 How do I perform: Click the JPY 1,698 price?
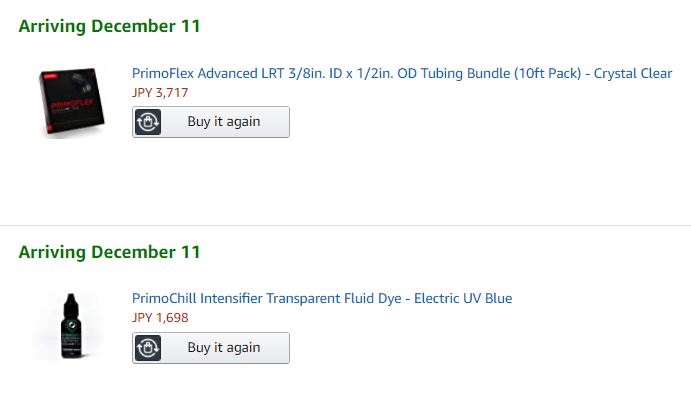160,318
